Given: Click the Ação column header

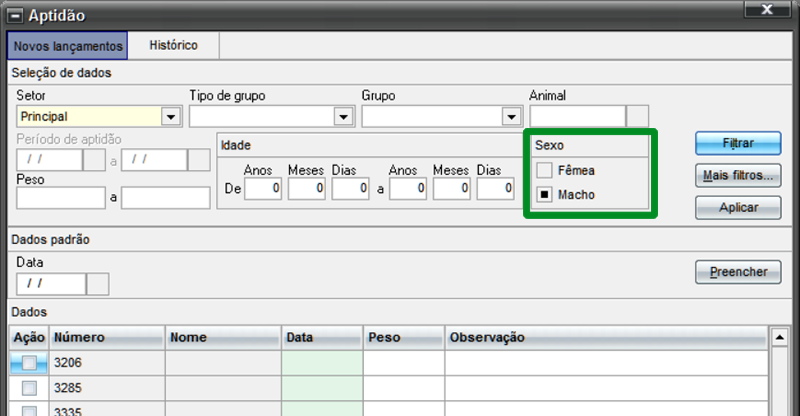Looking at the screenshot, I should coord(29,337).
